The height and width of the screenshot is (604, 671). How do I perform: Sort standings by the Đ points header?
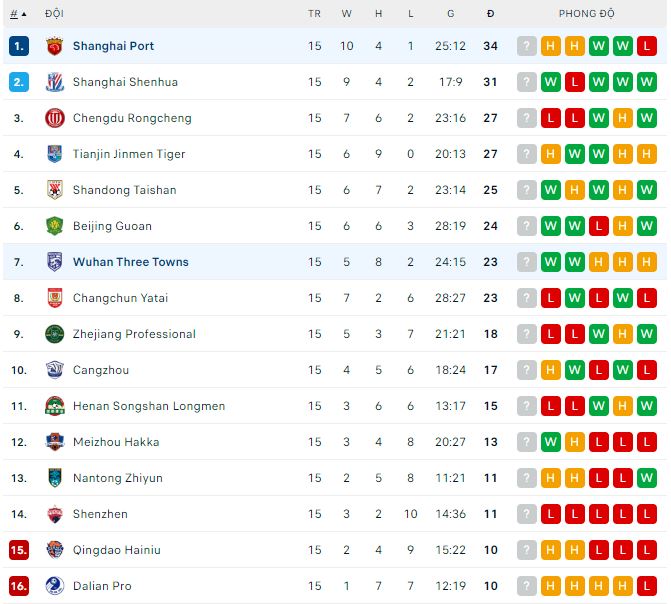[490, 14]
